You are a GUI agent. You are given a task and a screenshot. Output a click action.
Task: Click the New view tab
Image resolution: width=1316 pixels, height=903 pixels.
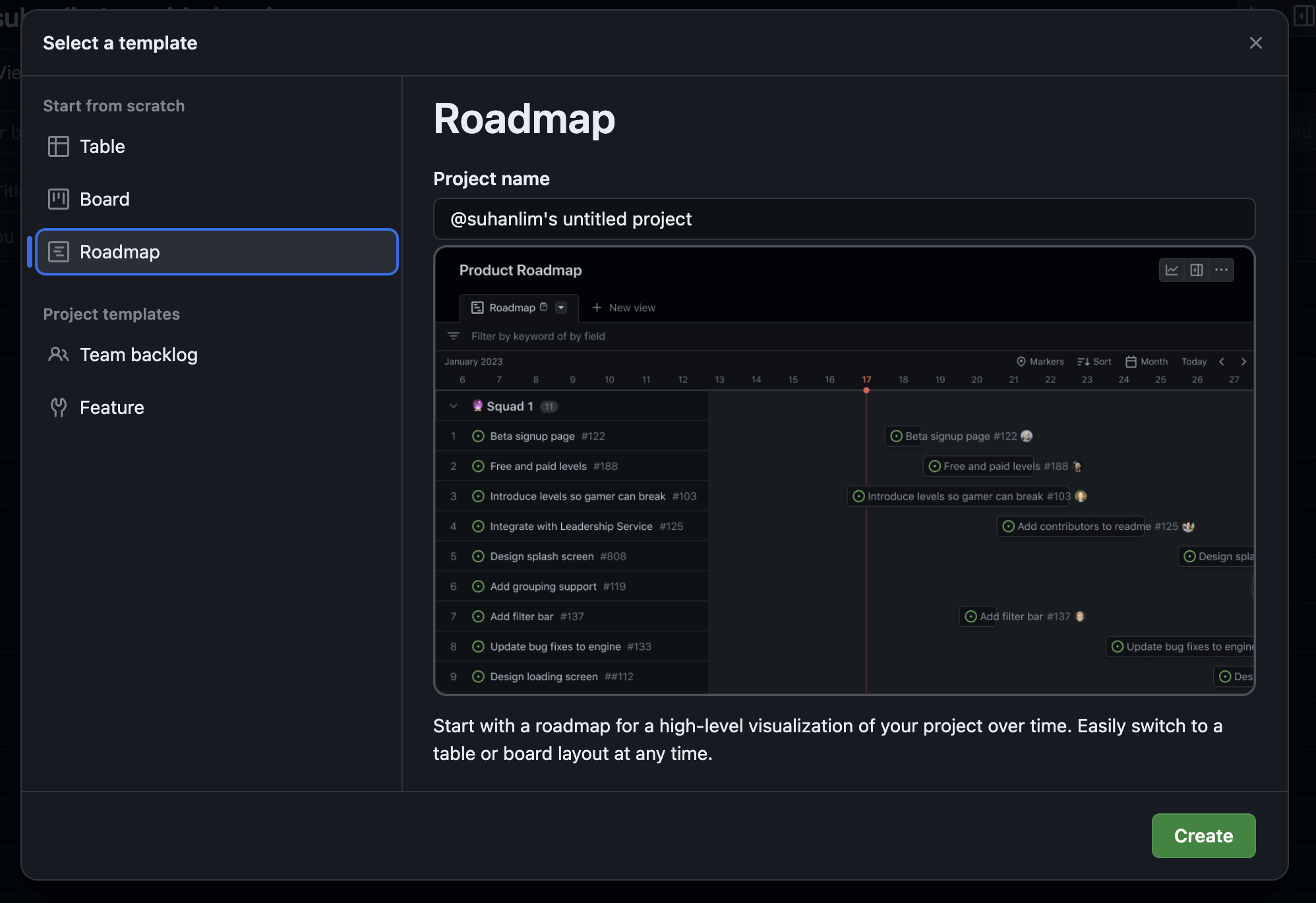[x=624, y=308]
